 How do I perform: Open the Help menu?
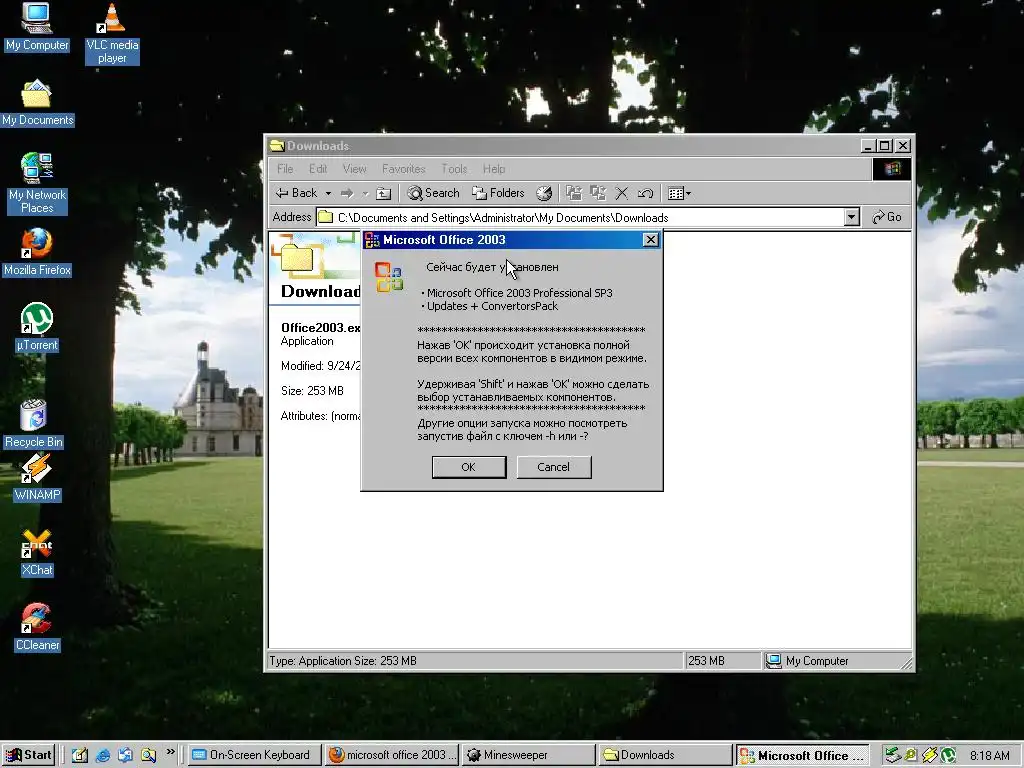494,169
